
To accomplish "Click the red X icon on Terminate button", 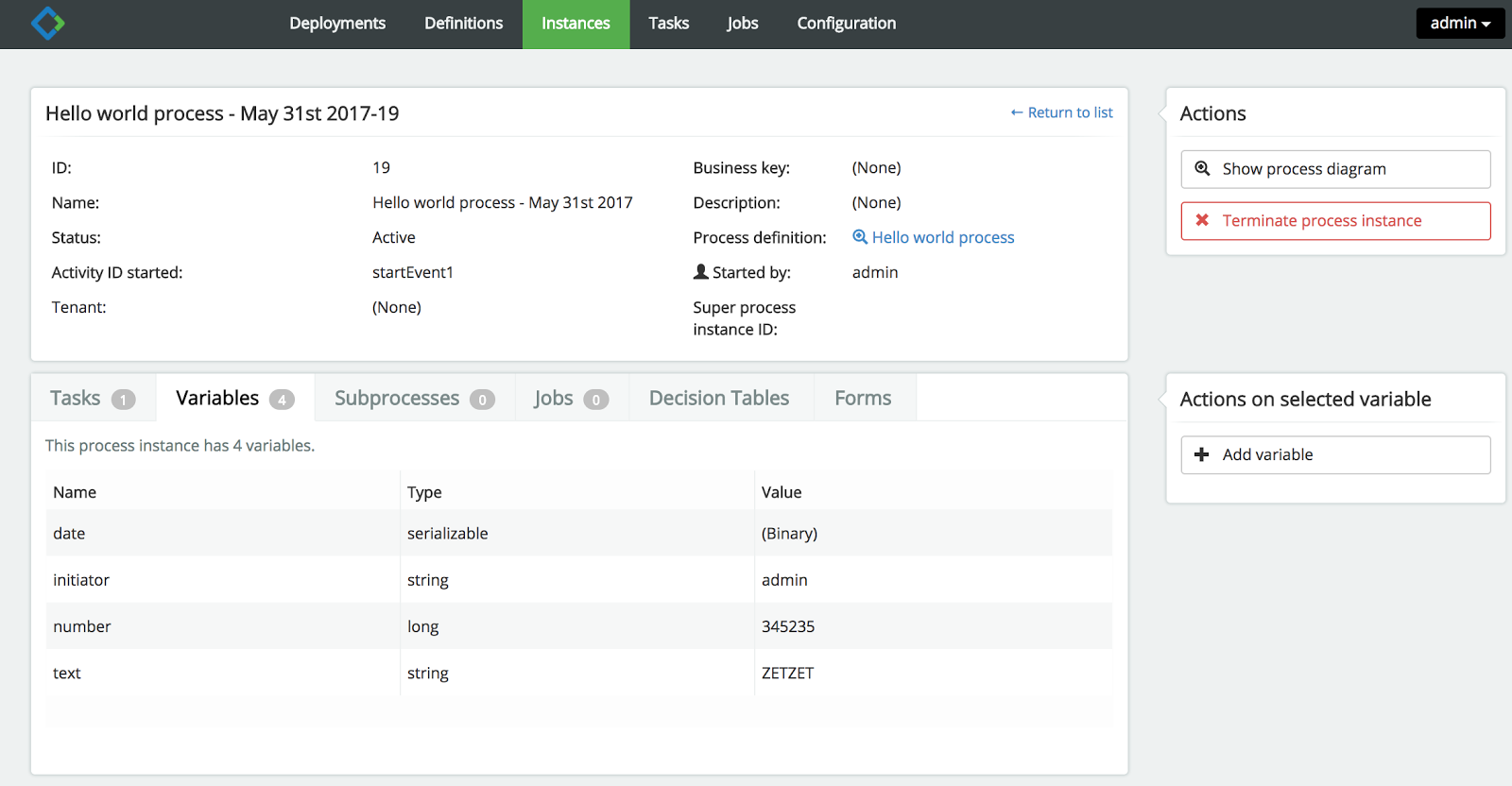I will [1202, 220].
